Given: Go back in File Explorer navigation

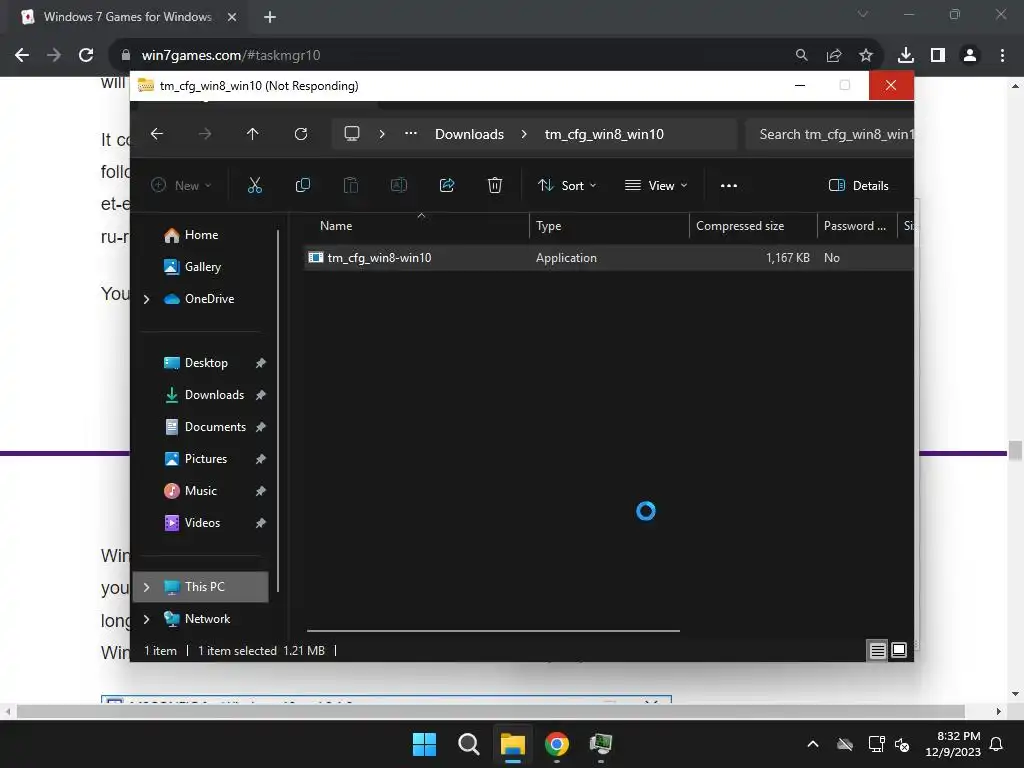Looking at the screenshot, I should (157, 134).
